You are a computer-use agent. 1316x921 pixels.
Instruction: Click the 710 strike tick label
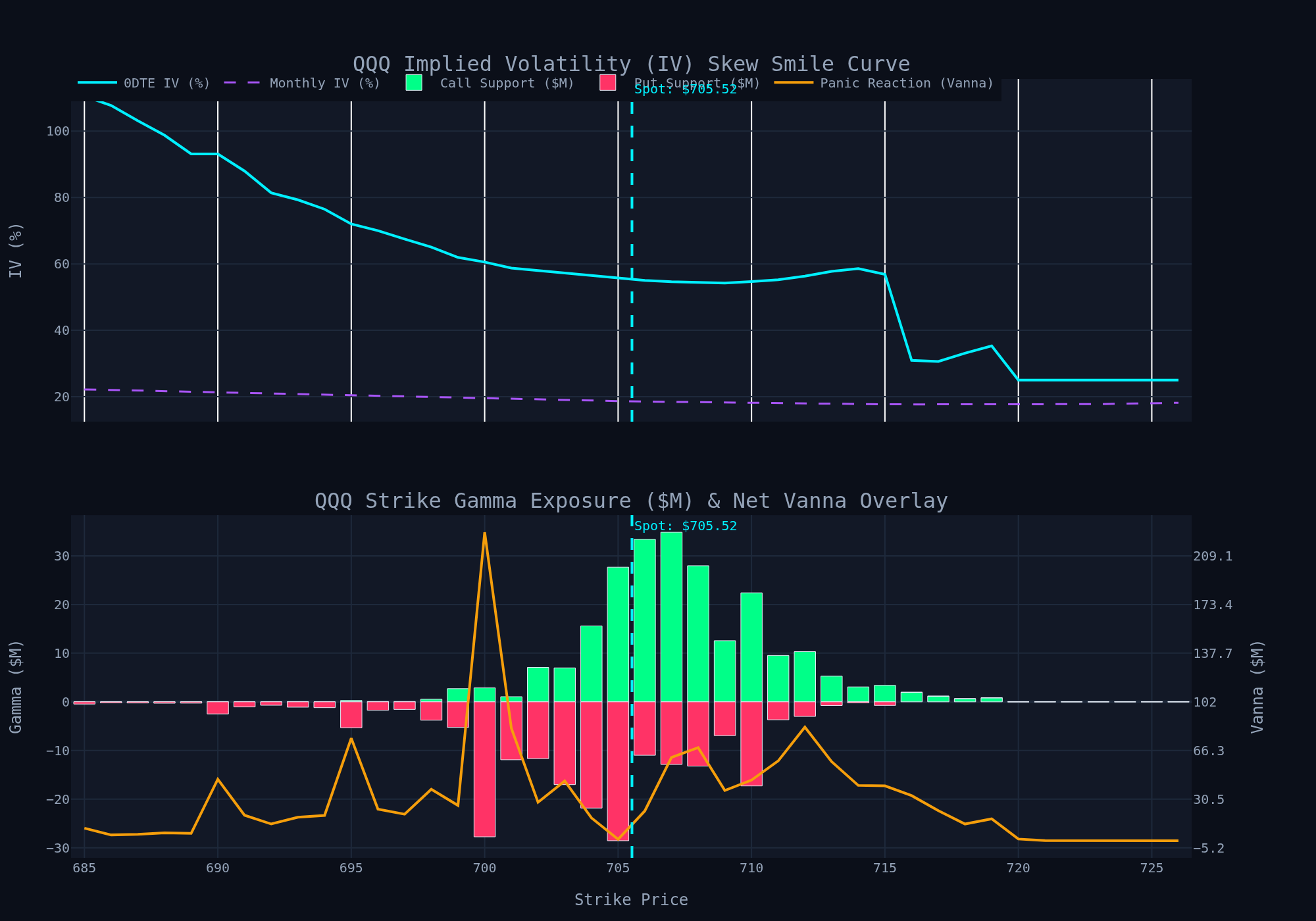click(751, 868)
